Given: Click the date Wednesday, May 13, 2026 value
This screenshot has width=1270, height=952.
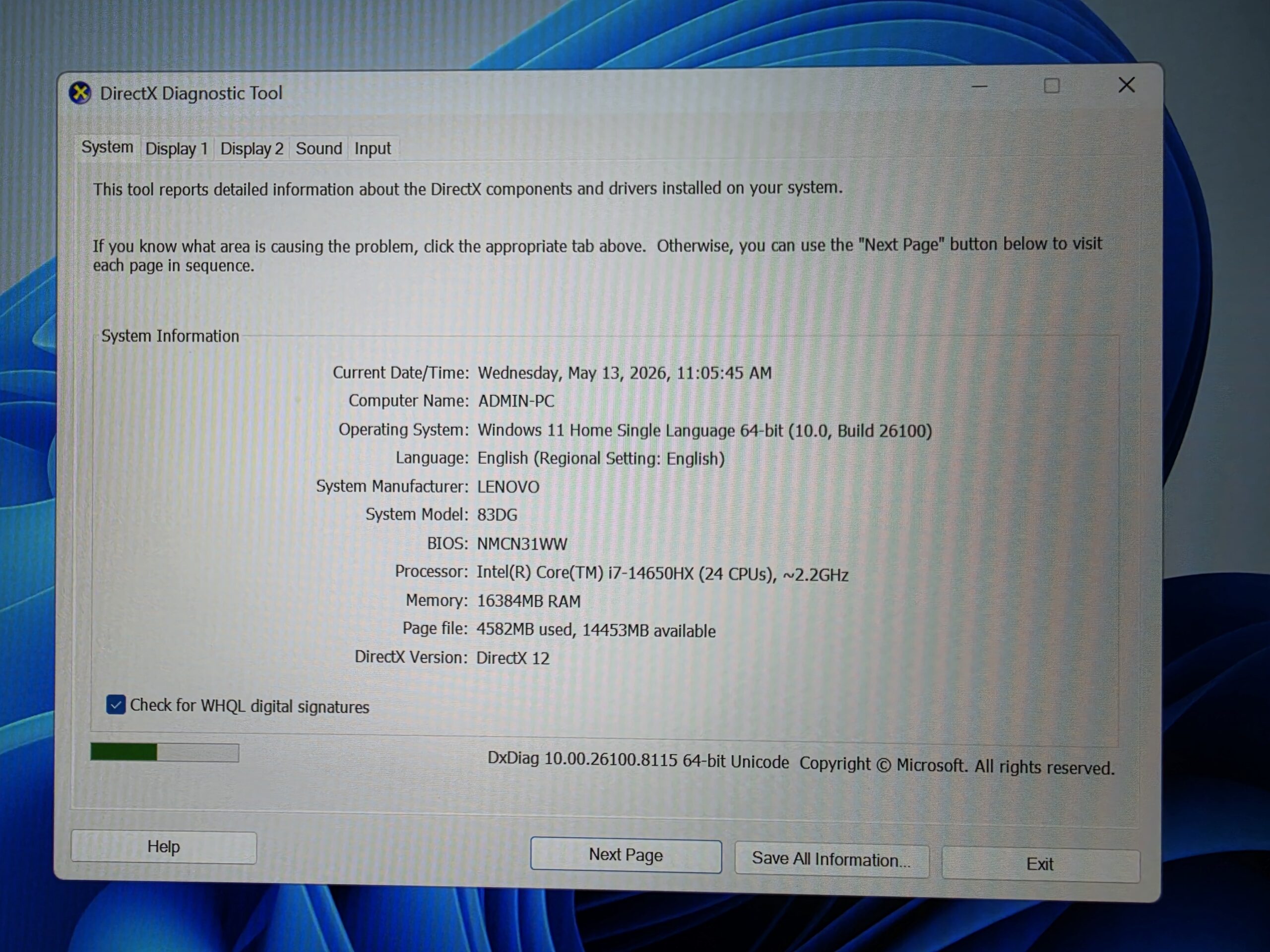Looking at the screenshot, I should coord(625,373).
